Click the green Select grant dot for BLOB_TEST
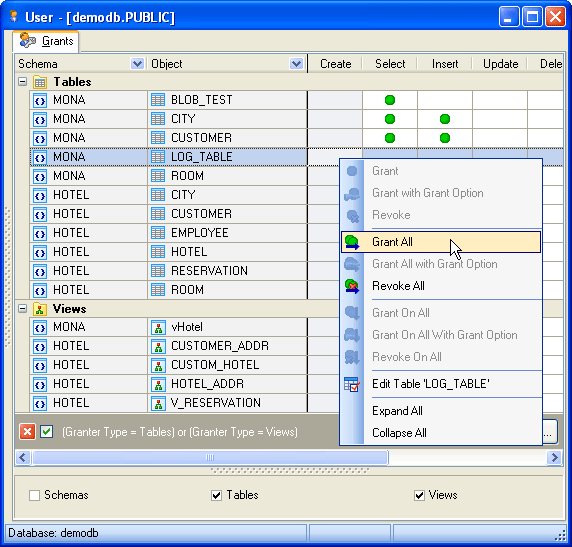The height and width of the screenshot is (547, 572). pyautogui.click(x=390, y=100)
